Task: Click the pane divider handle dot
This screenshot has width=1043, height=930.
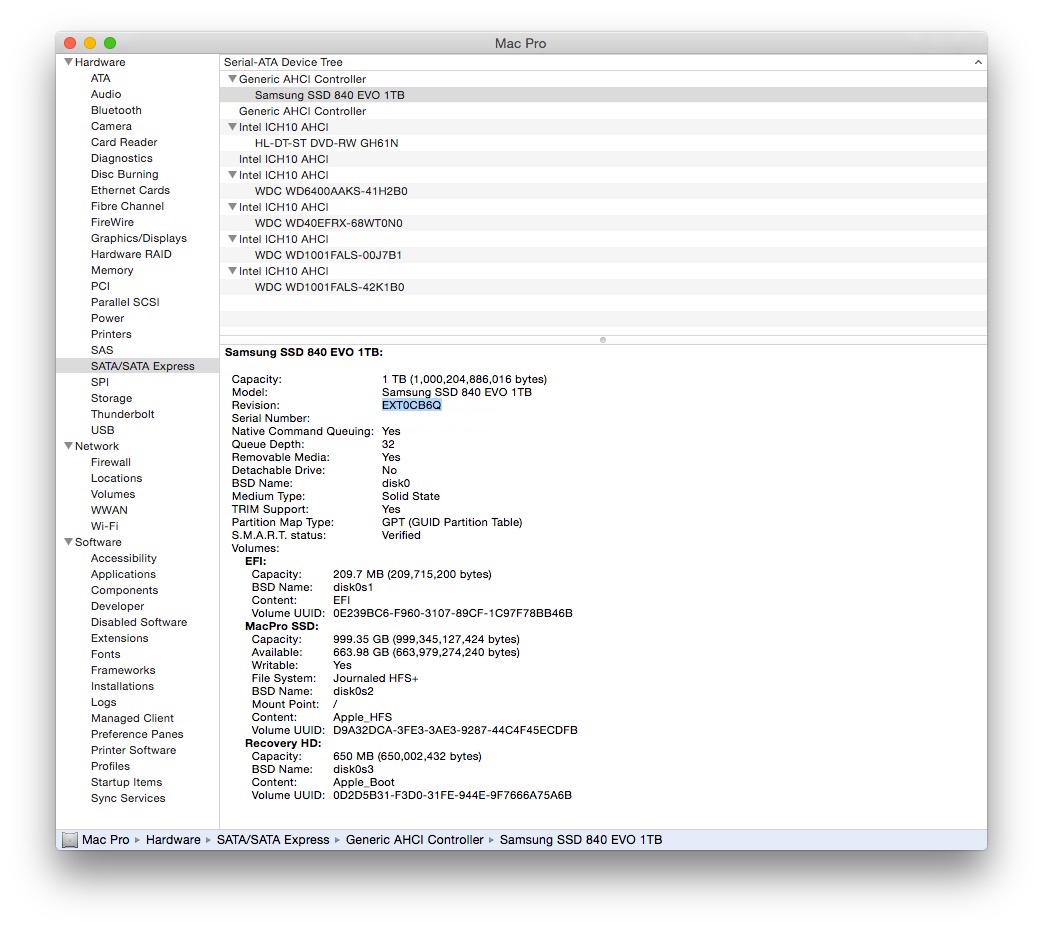Action: [603, 340]
